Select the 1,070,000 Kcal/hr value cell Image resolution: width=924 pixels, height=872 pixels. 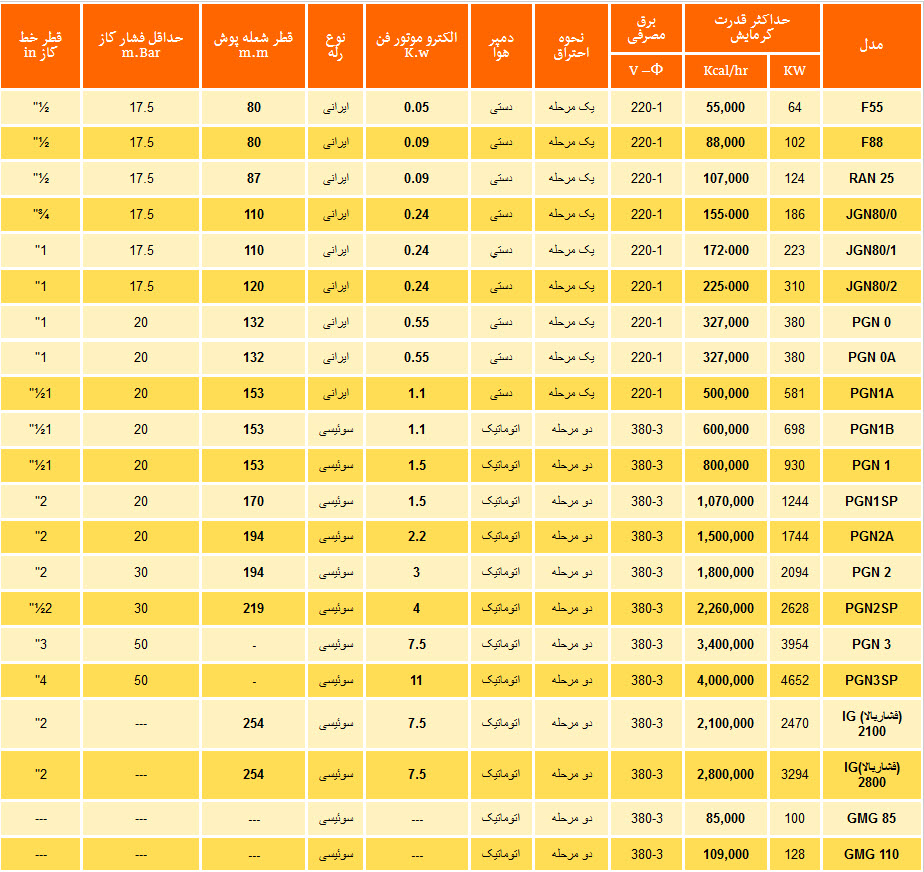(725, 501)
